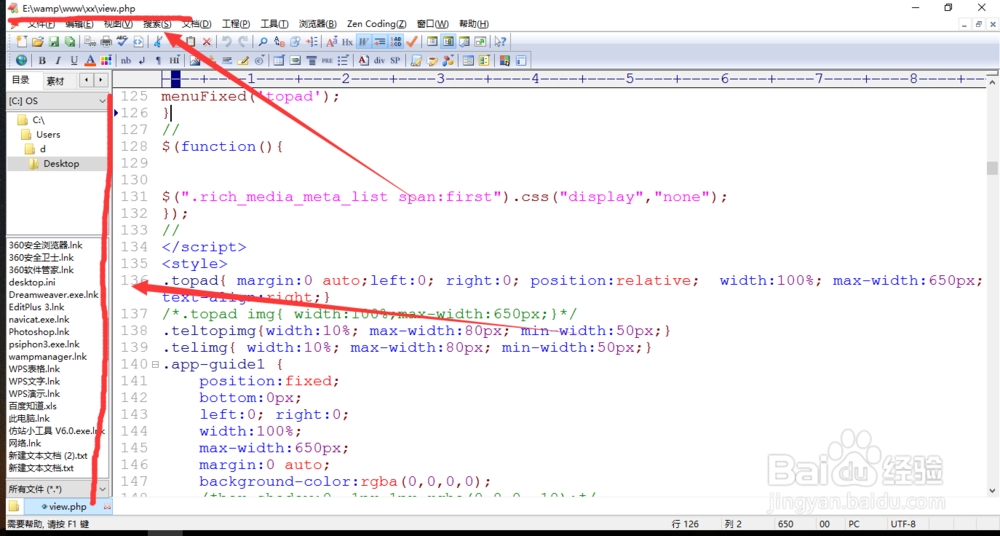Viewport: 1000px width, 536px height.
Task: Open the 工程(P) menu
Action: 236,24
